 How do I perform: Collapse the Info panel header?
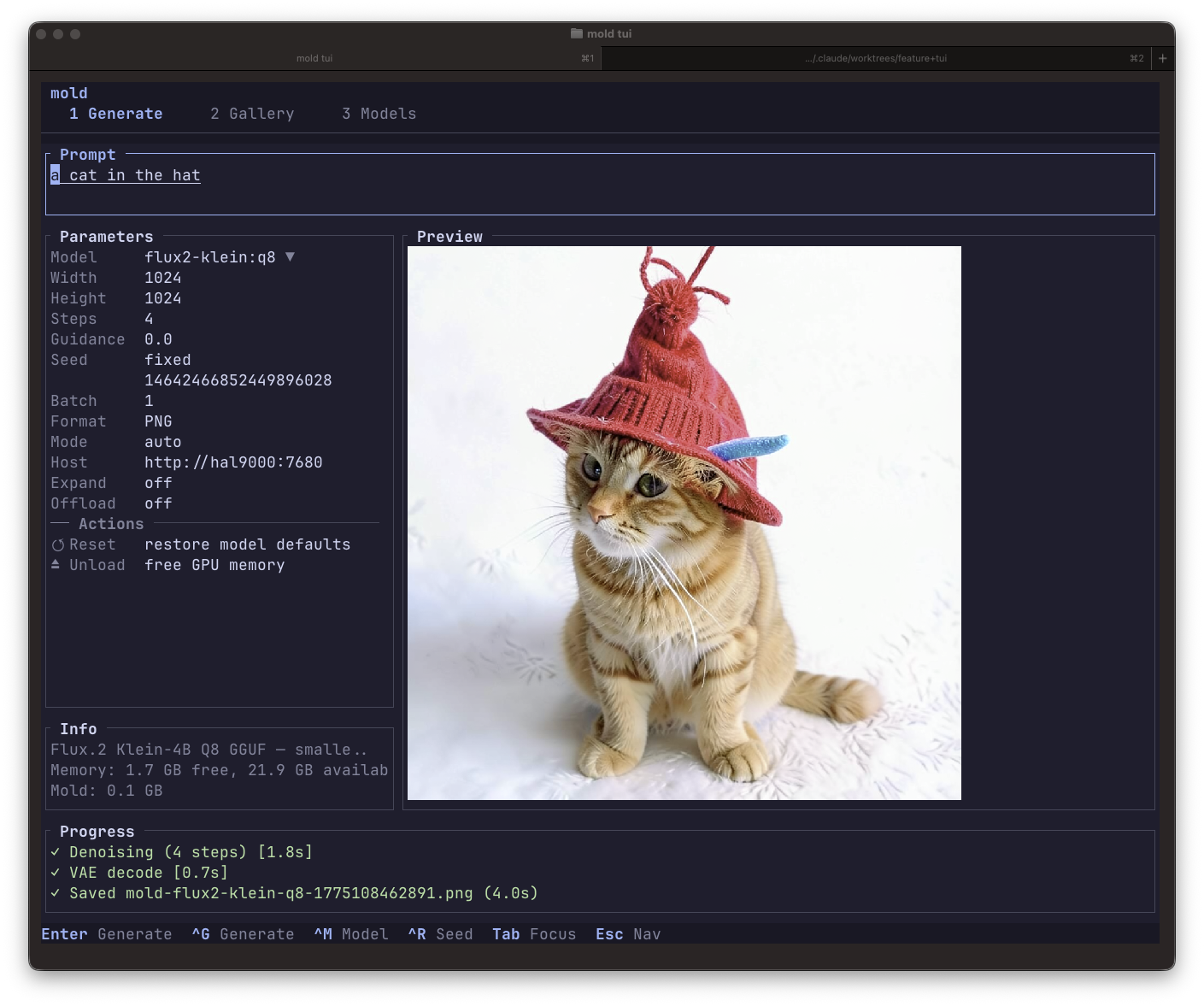[79, 729]
